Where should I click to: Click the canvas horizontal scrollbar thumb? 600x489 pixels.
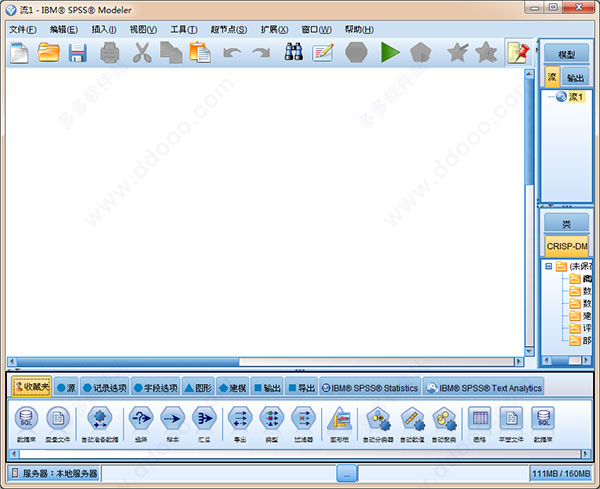128,362
